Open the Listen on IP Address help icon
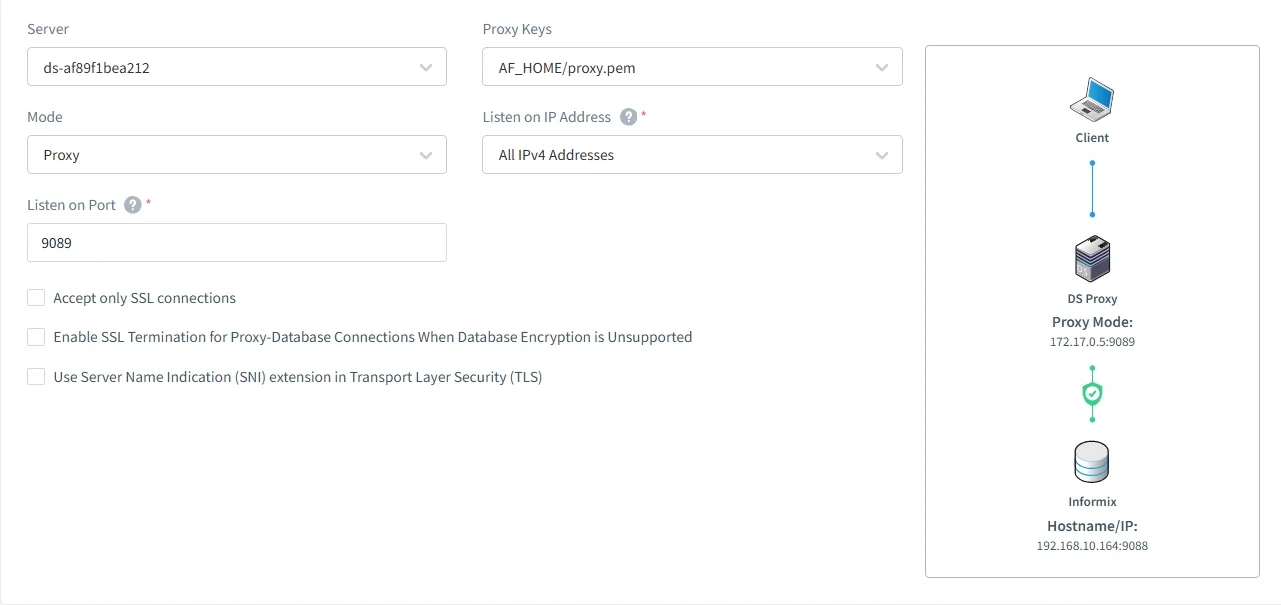The width and height of the screenshot is (1281, 605). coord(629,116)
